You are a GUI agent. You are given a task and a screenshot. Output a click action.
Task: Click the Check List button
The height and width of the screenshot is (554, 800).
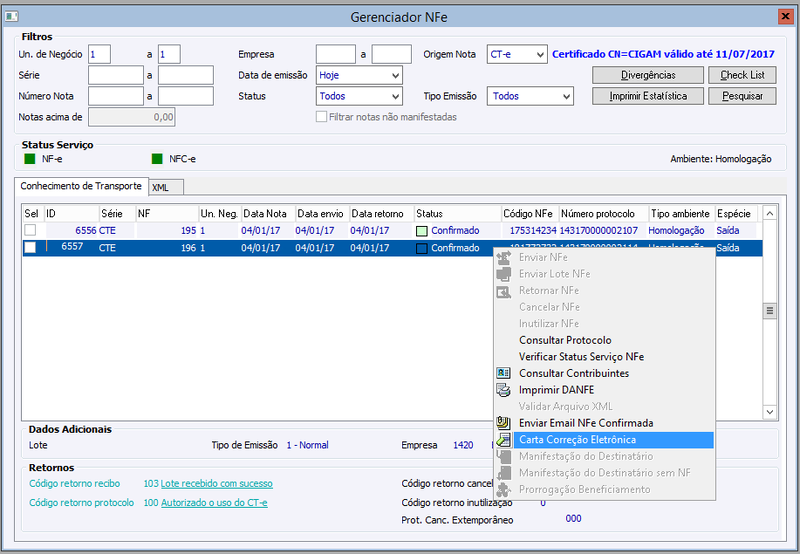pos(742,75)
